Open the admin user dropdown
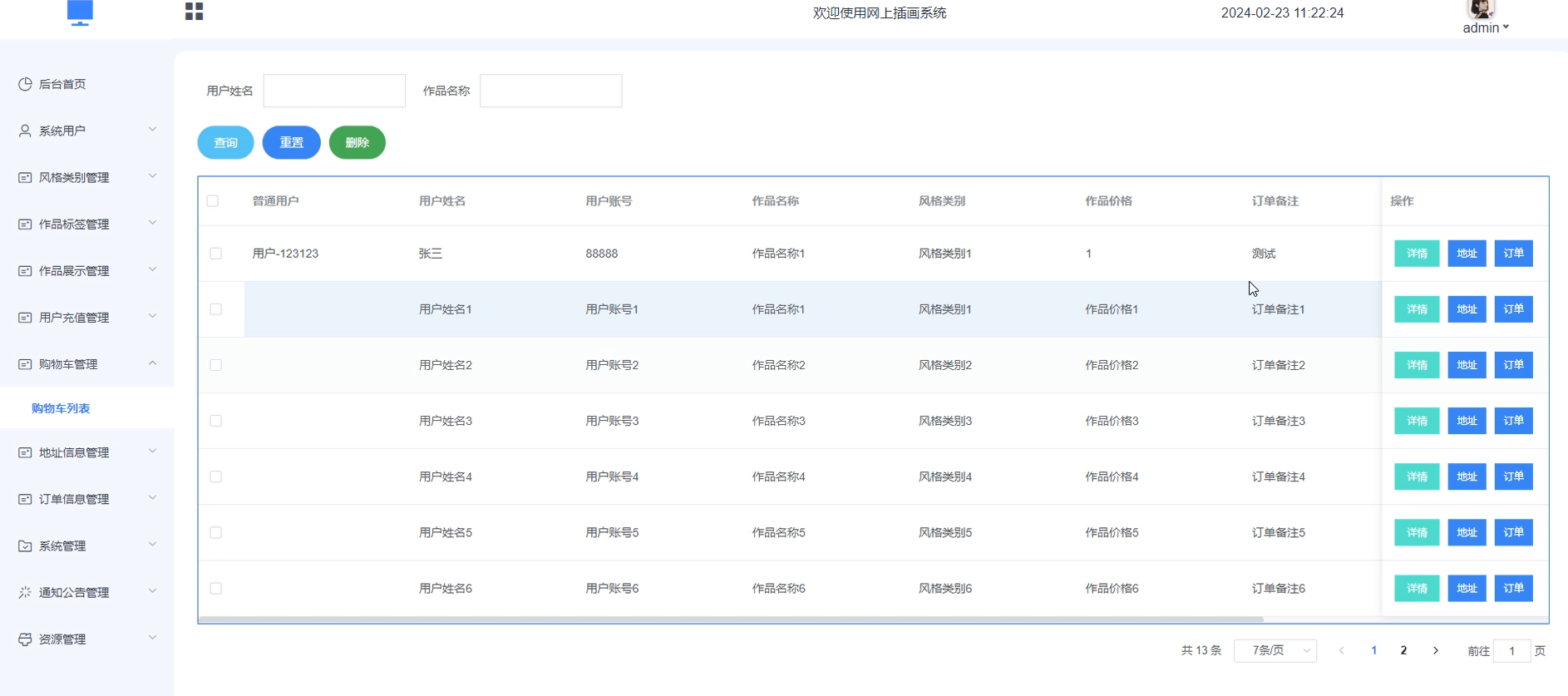This screenshot has width=1568, height=696. tap(1486, 27)
